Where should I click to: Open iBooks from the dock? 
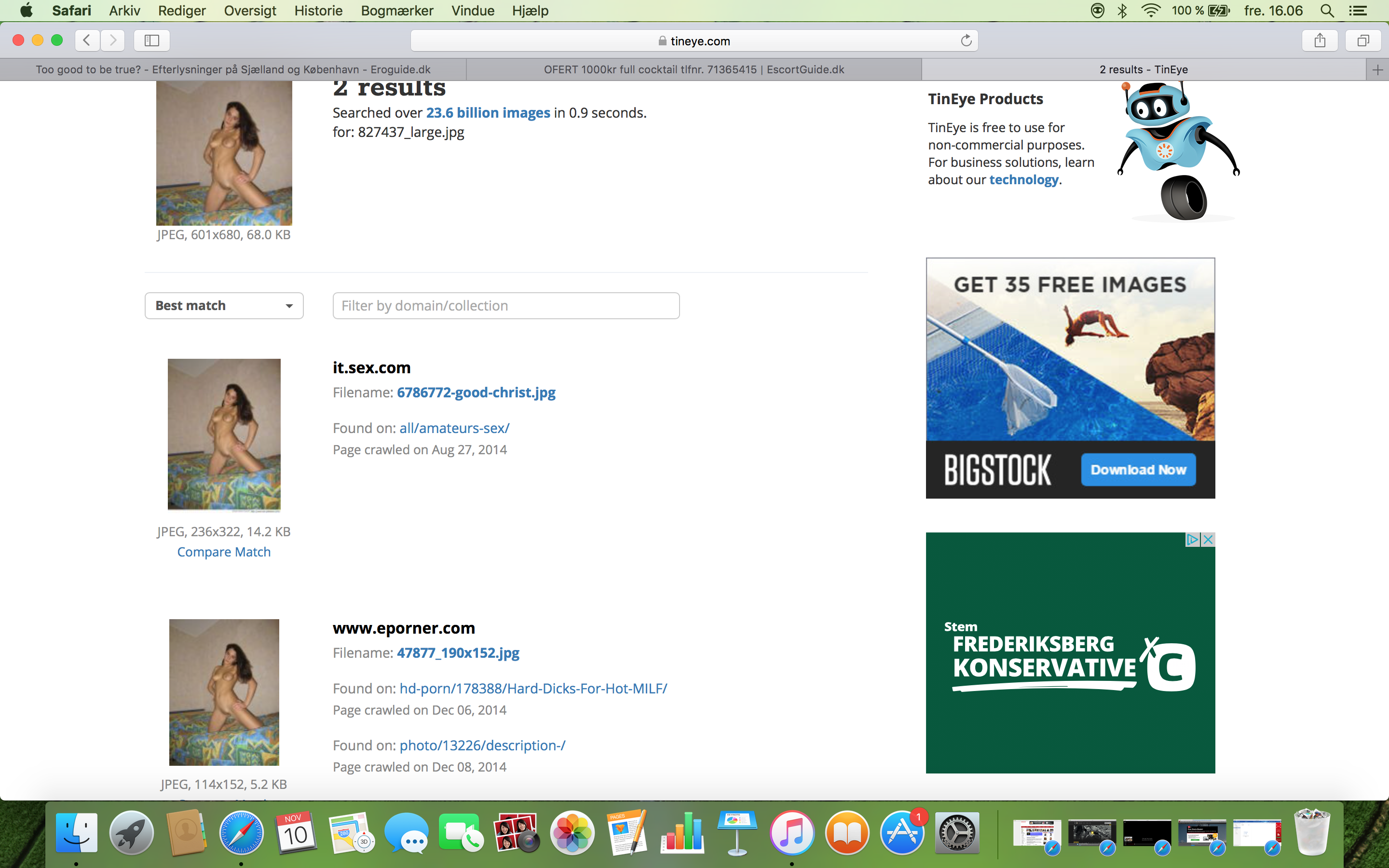(847, 832)
